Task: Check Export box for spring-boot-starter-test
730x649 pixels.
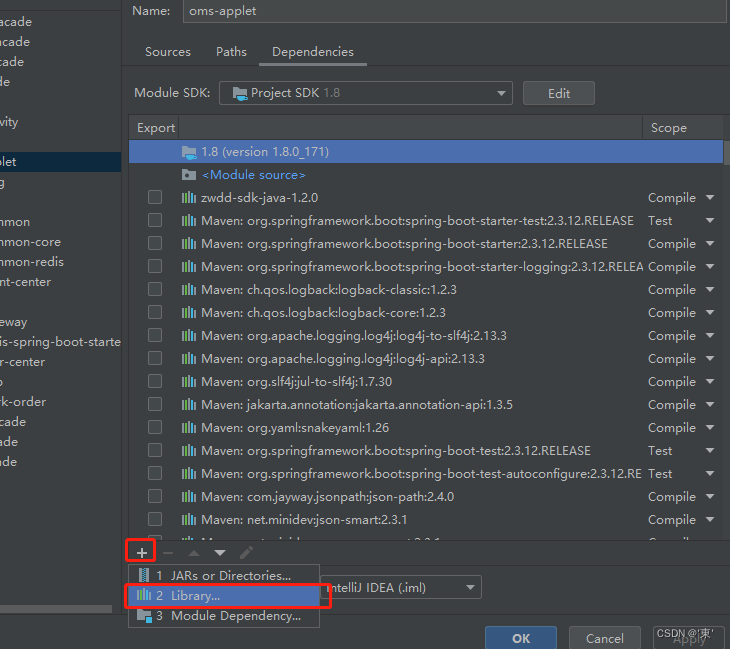Action: coord(155,220)
